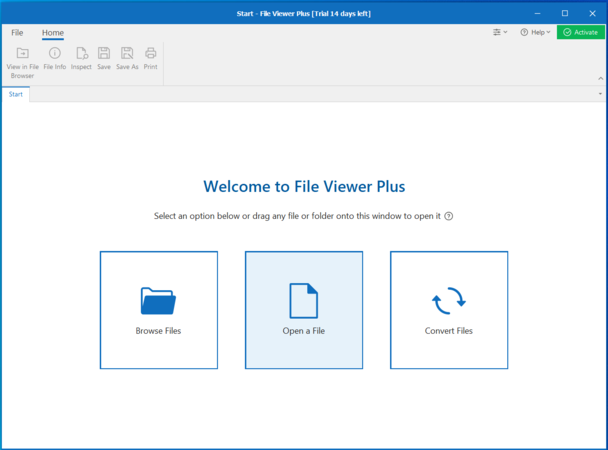Click the green Activate button
Image resolution: width=608 pixels, height=450 pixels.
coord(580,32)
